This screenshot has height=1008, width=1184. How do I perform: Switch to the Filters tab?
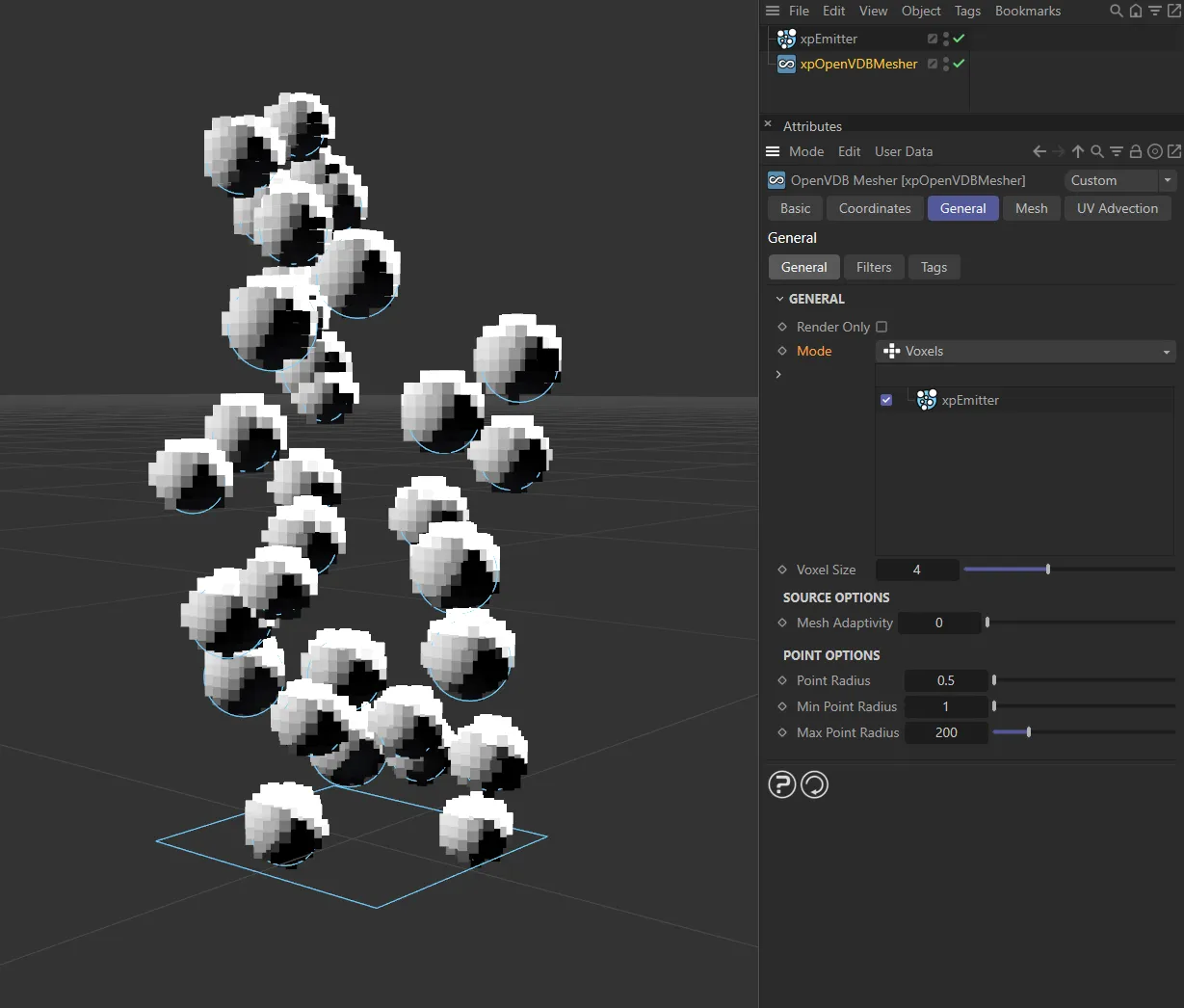873,267
